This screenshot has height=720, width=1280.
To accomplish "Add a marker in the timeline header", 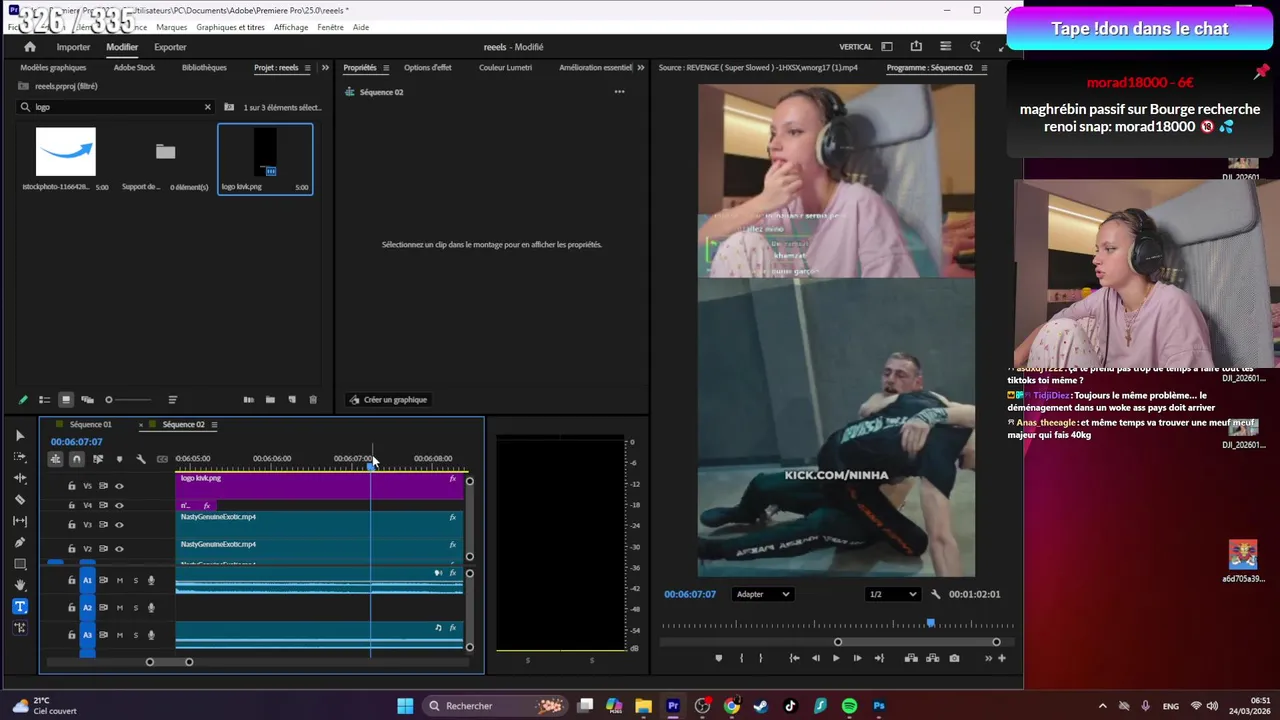I will point(119,459).
